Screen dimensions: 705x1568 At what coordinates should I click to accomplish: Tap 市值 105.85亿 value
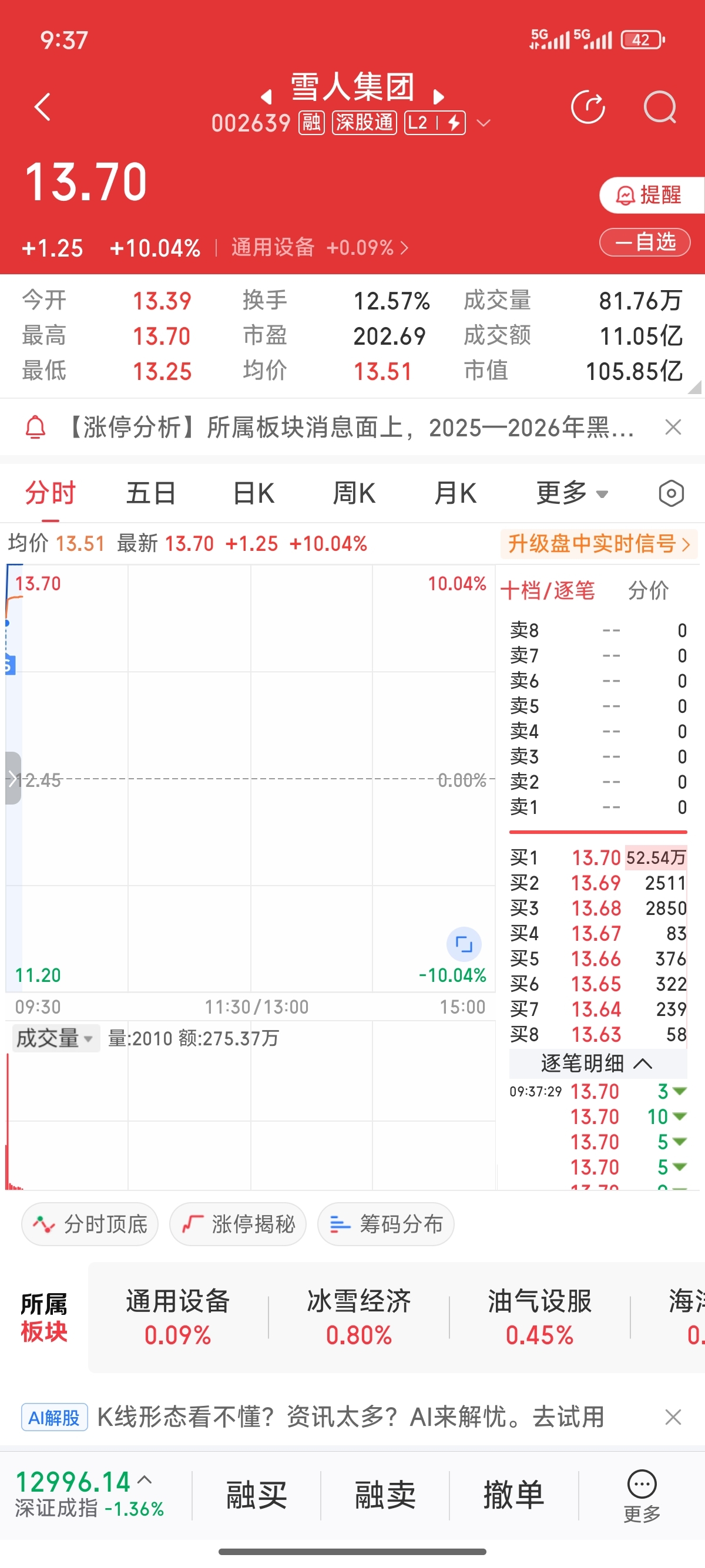tap(634, 371)
